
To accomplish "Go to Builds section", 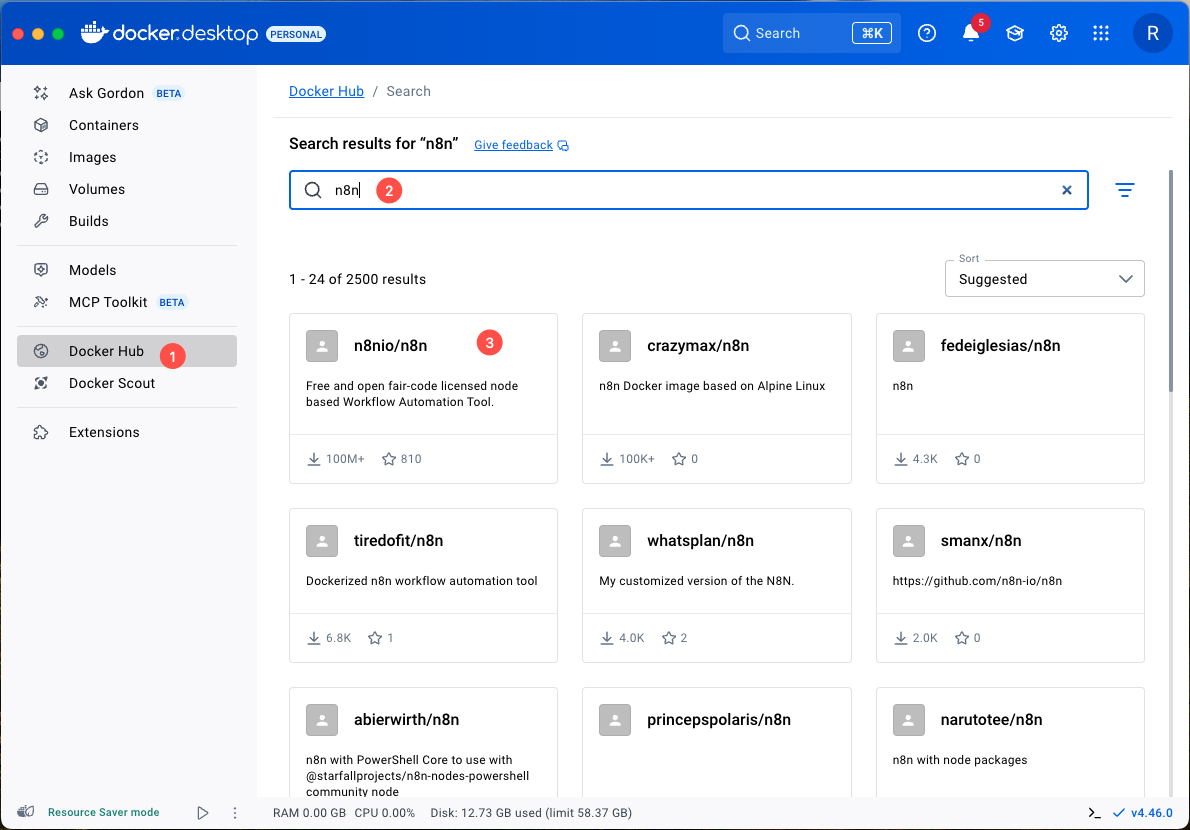I will tap(127, 221).
